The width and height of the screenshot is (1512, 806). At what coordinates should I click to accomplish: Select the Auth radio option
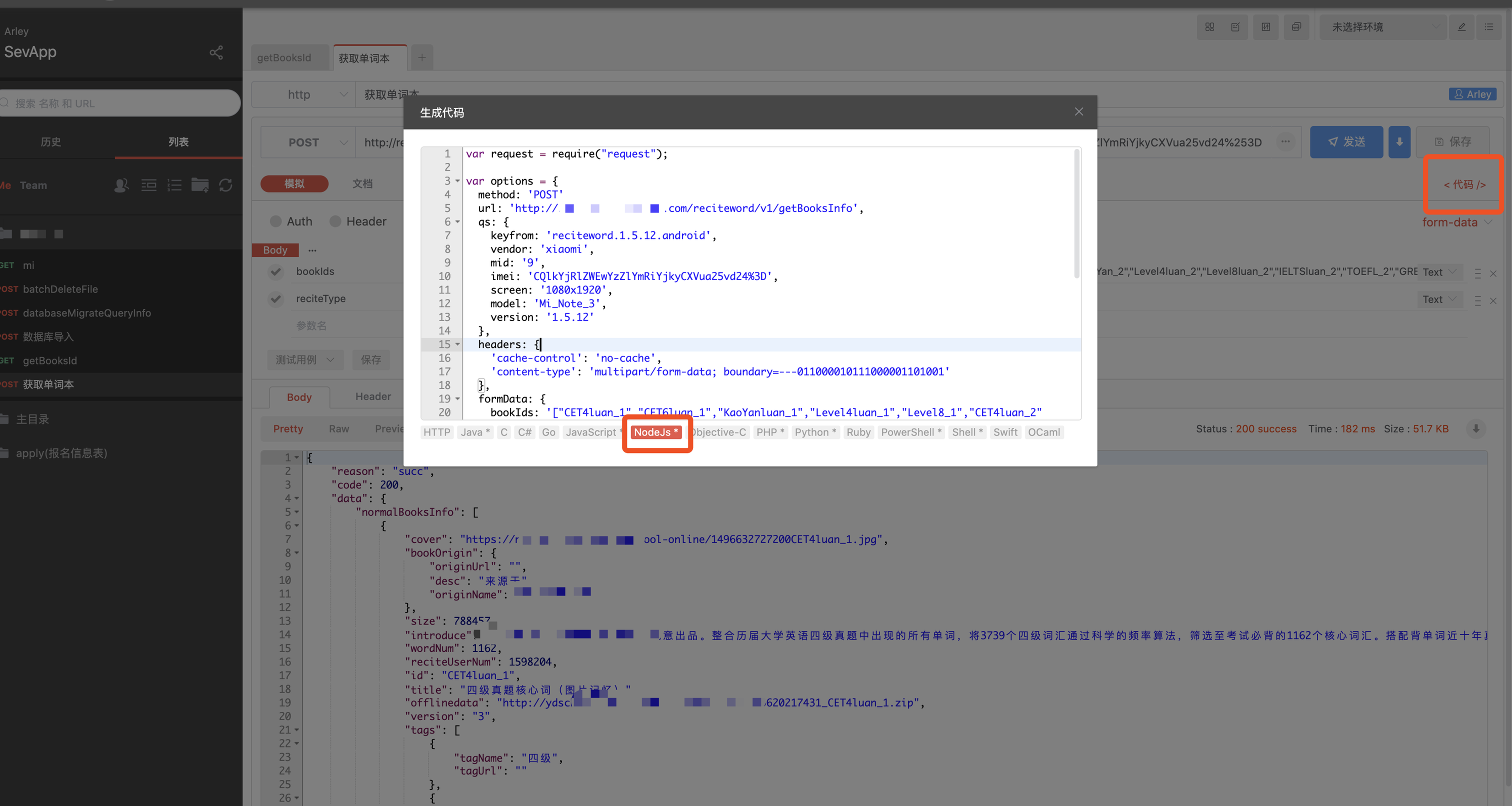(x=276, y=221)
